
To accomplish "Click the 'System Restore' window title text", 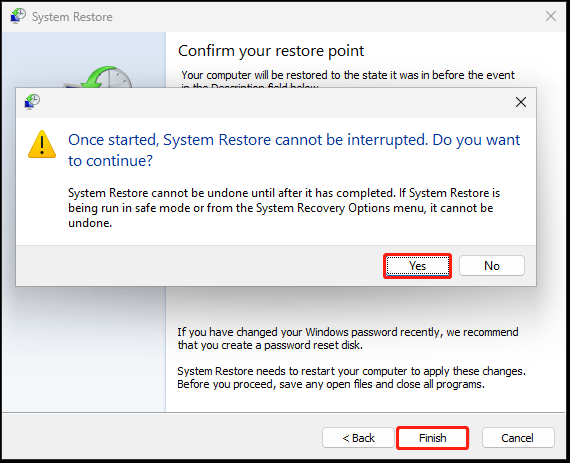I will [x=72, y=17].
